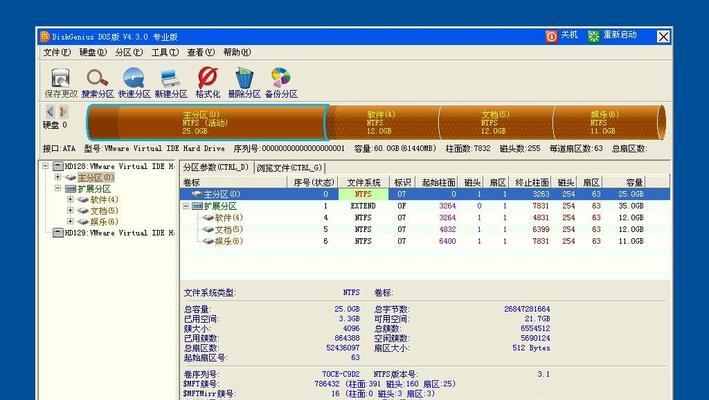Image resolution: width=709 pixels, height=400 pixels.
Task: Click the 总字节数 value 26847281664
Action: 527,309
